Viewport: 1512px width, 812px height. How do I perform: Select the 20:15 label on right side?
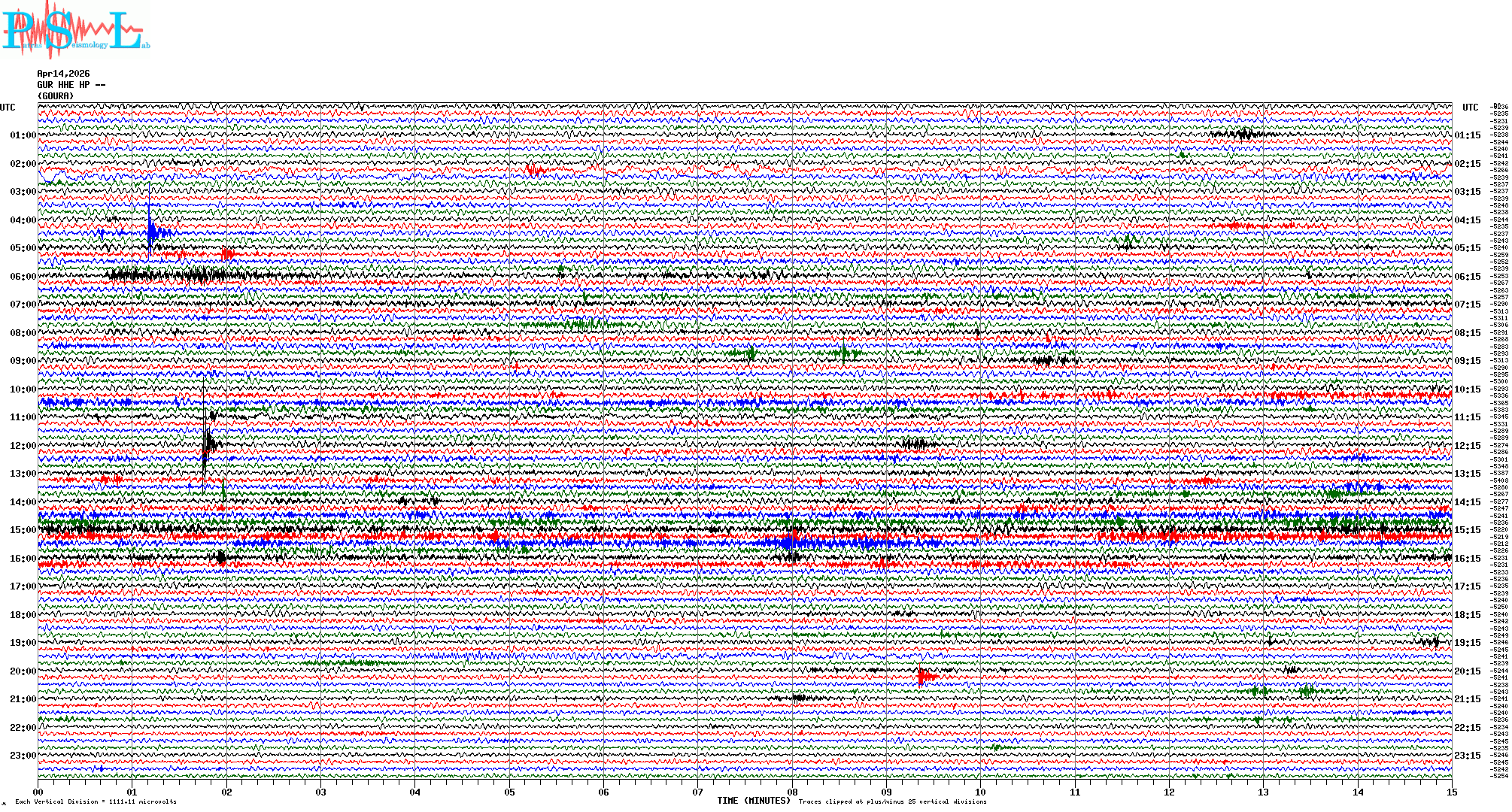point(1467,671)
